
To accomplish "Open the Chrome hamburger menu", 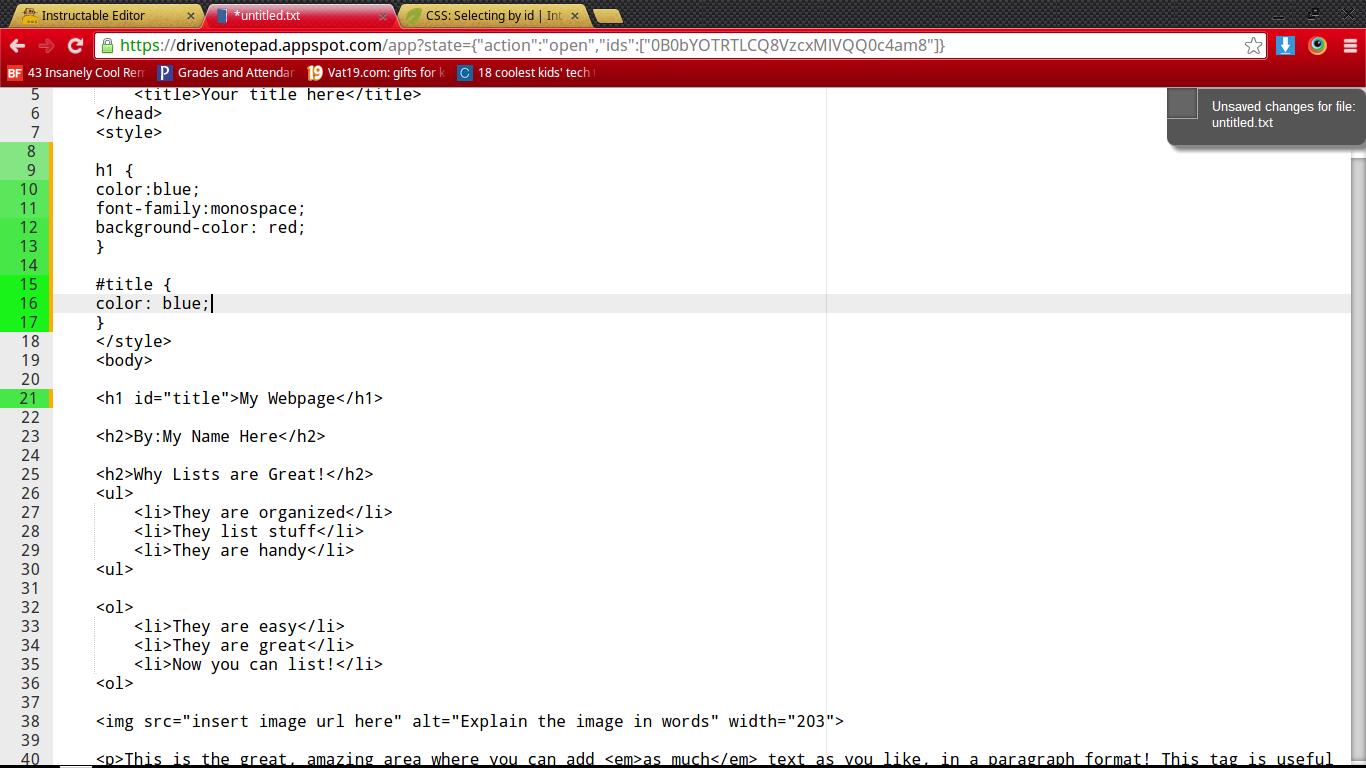I will tap(1350, 46).
